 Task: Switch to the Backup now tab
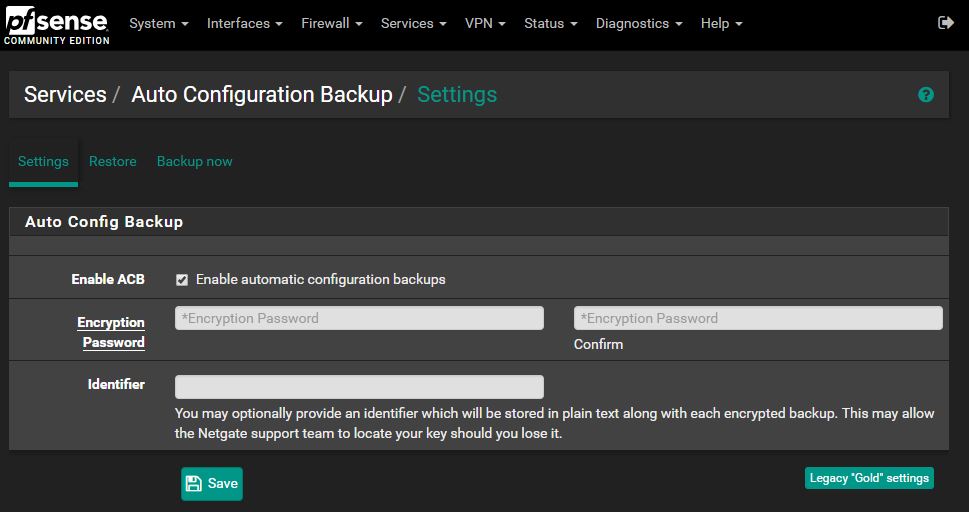194,161
